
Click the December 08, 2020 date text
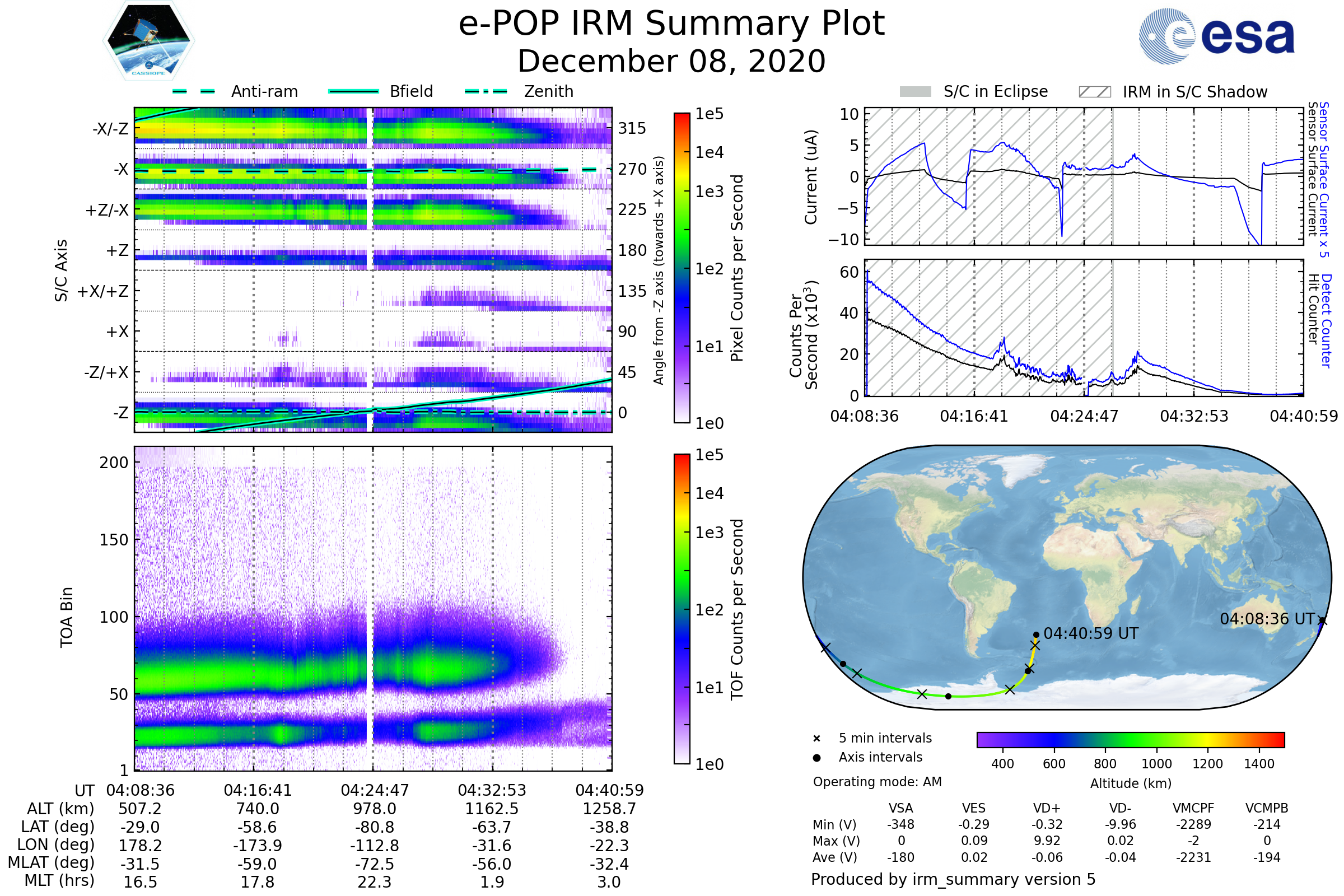[671, 62]
